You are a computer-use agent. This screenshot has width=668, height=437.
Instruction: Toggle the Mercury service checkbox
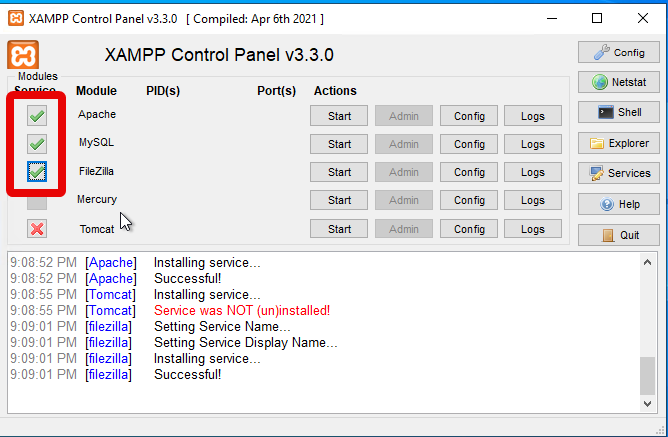coord(37,202)
